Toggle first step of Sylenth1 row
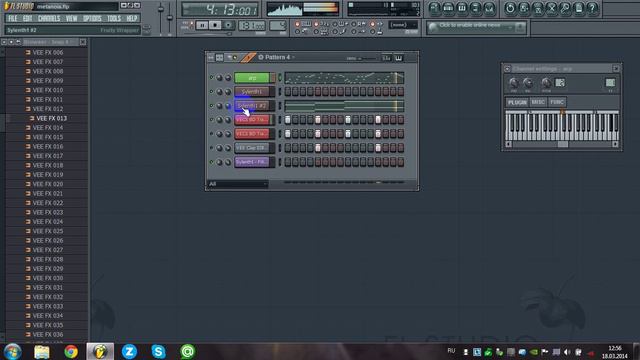This screenshot has height=360, width=640. coord(288,91)
